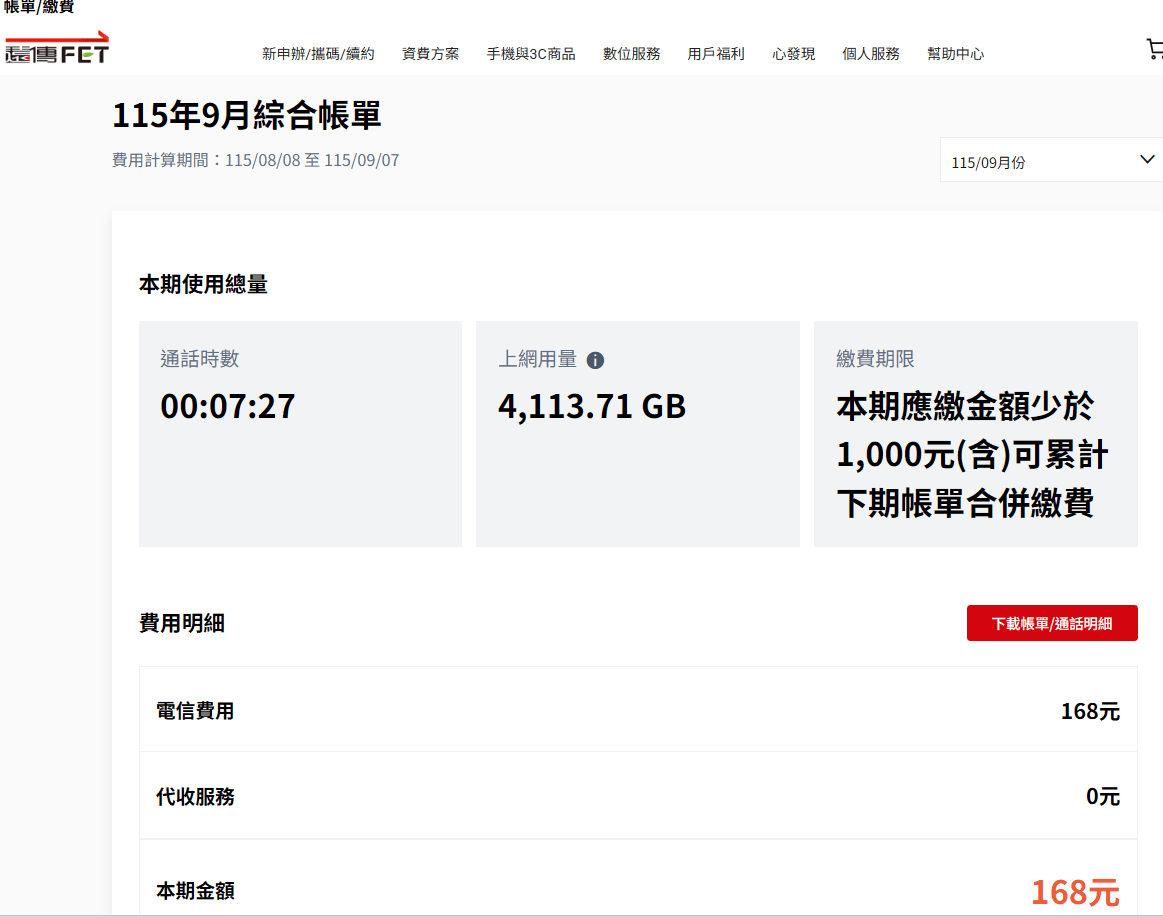
Task: Click the 115年9月綜合帳單 heading
Action: 246,115
